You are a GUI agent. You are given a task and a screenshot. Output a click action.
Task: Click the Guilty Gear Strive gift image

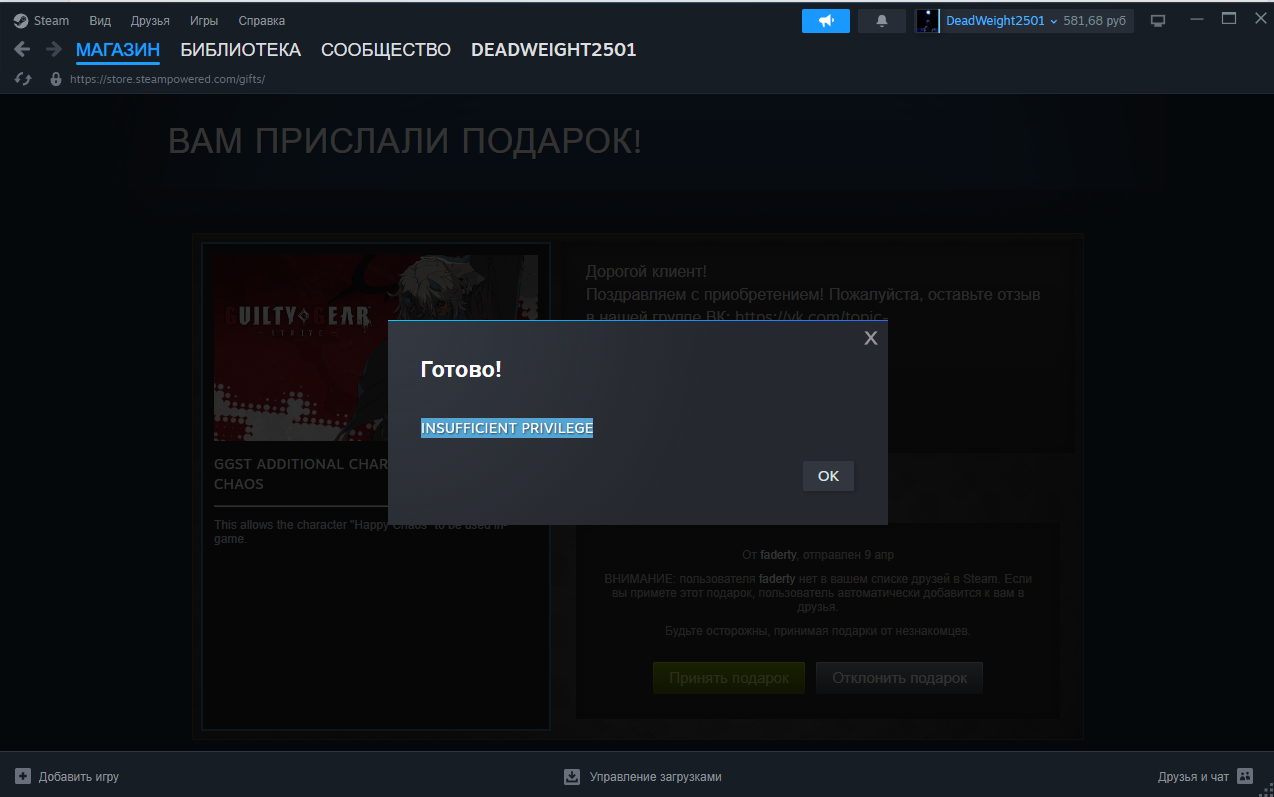(x=376, y=348)
